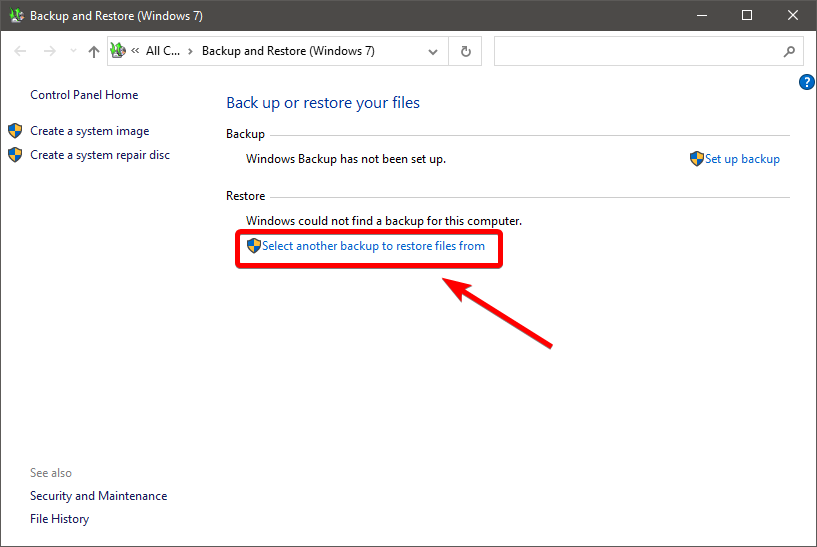Refresh the Backup and Restore page

pyautogui.click(x=466, y=51)
